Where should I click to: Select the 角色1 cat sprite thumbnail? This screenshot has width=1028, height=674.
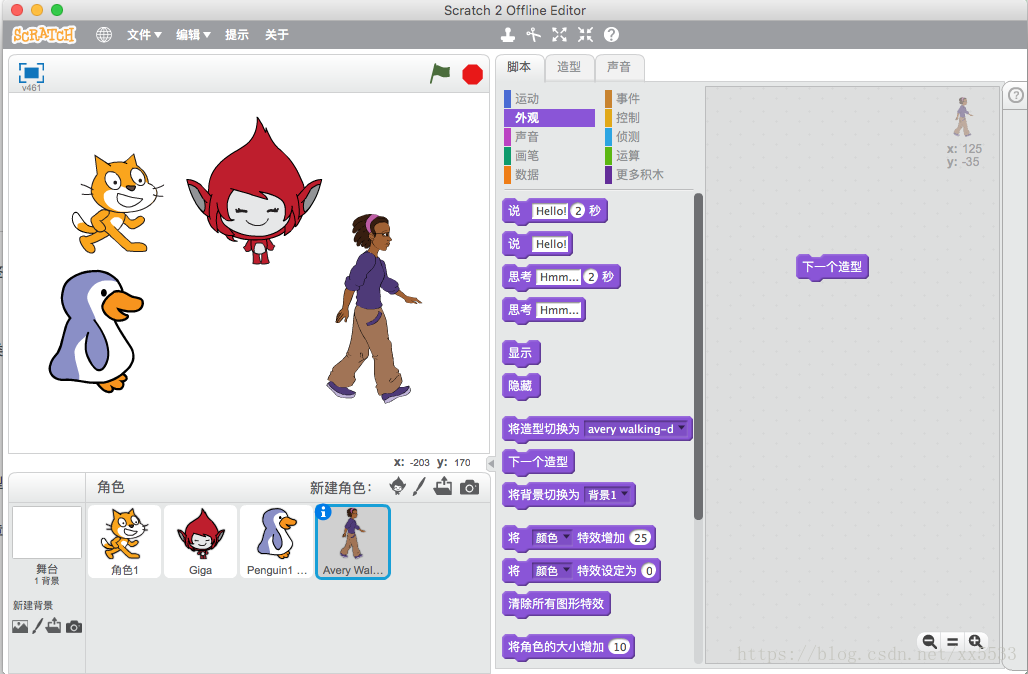point(125,541)
